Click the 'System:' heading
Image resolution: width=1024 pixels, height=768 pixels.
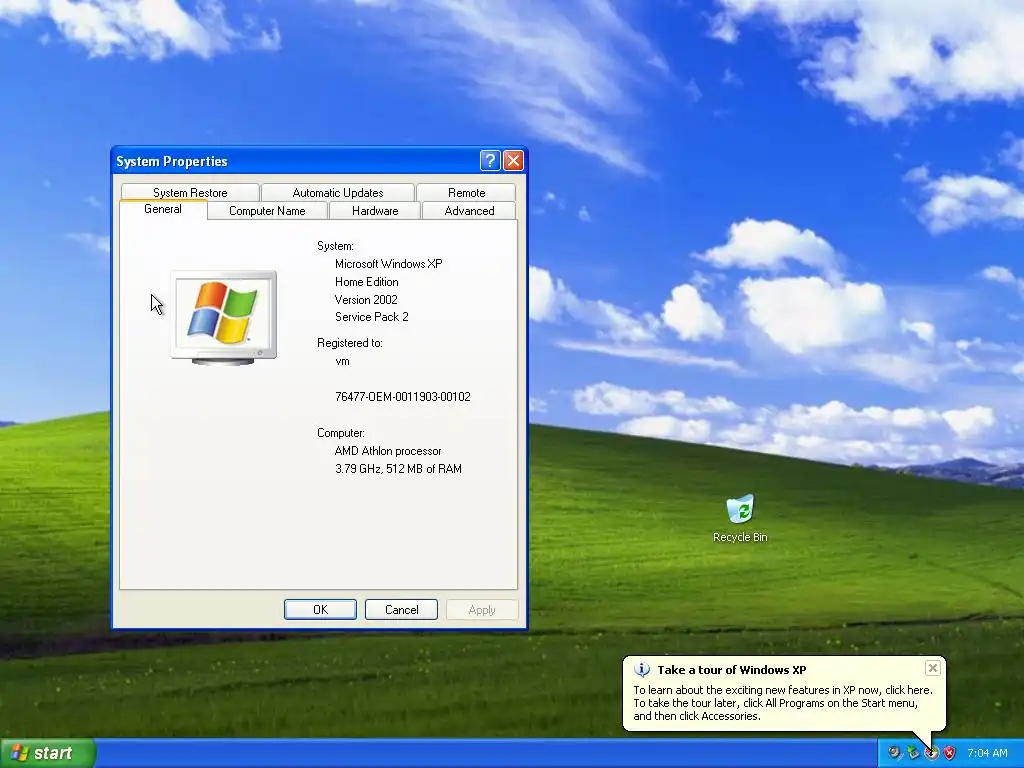click(335, 246)
